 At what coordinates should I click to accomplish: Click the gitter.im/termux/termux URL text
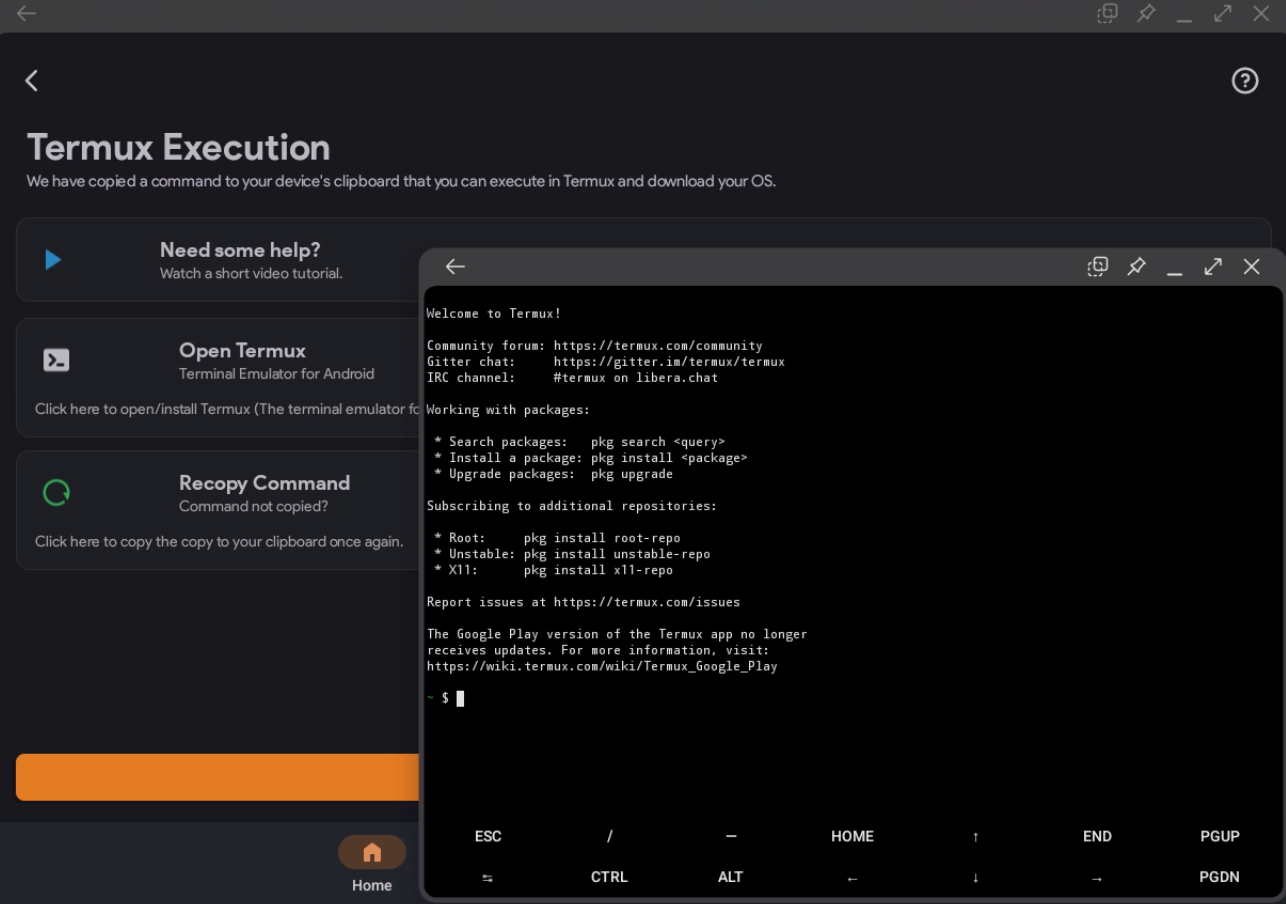coord(669,362)
